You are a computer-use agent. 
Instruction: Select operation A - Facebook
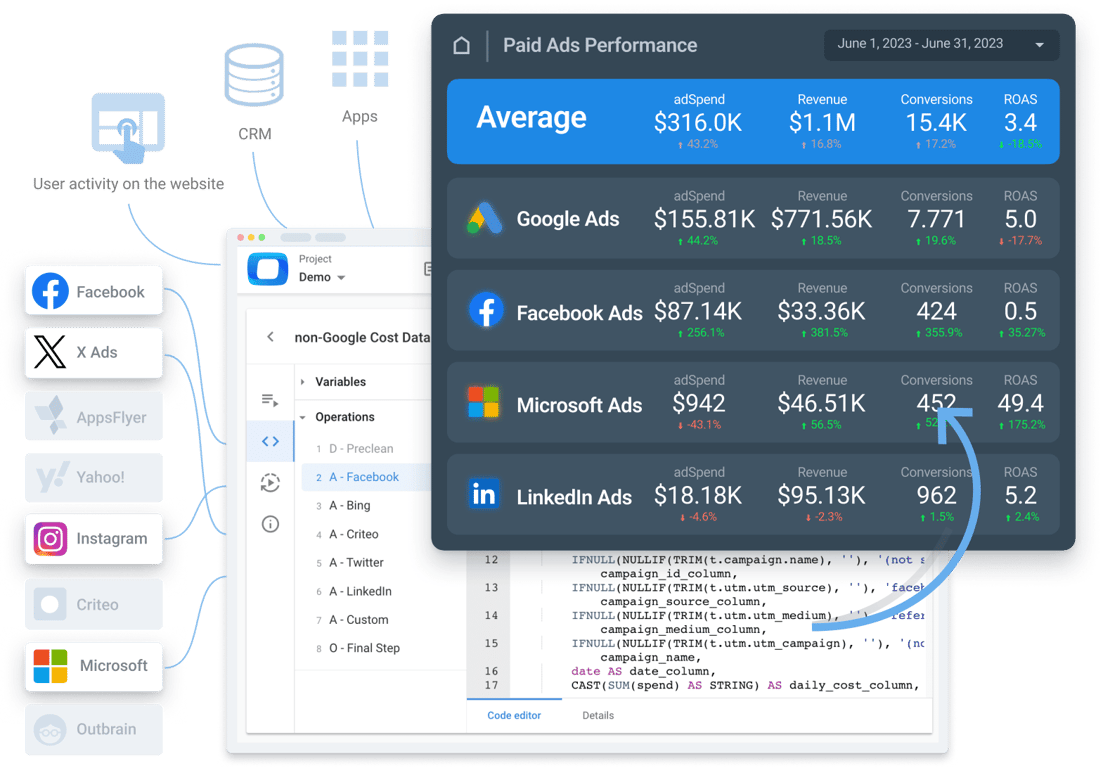pyautogui.click(x=366, y=477)
